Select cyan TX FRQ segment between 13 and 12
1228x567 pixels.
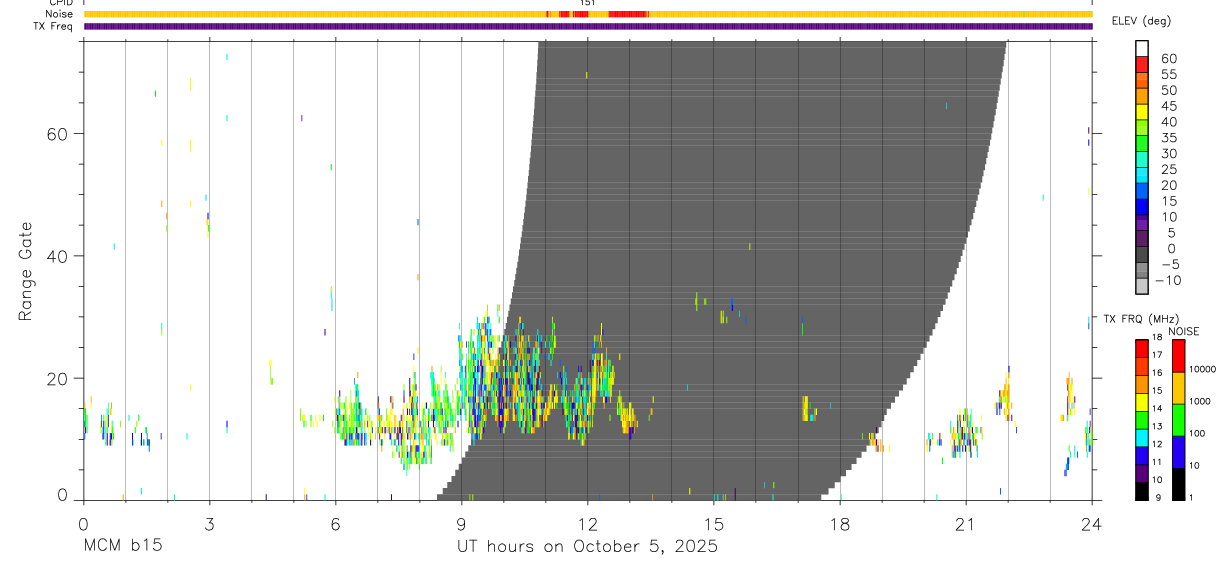(x=1141, y=436)
